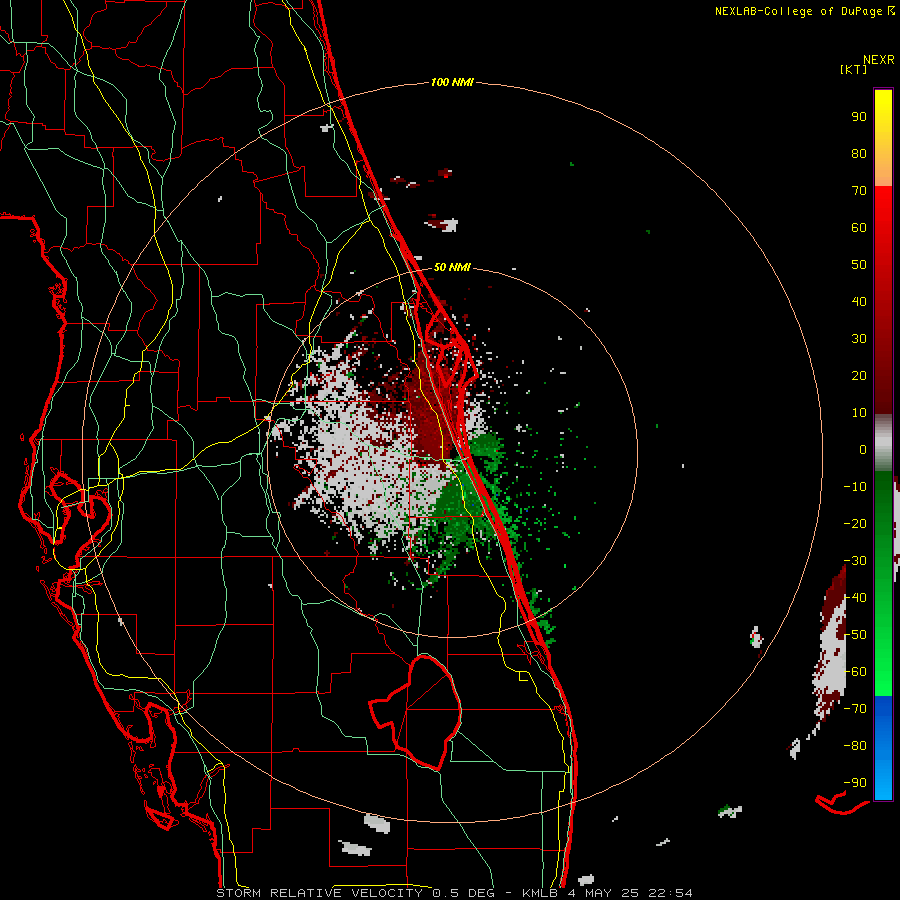Click the -40 value on the velocity scale

[x=855, y=598]
